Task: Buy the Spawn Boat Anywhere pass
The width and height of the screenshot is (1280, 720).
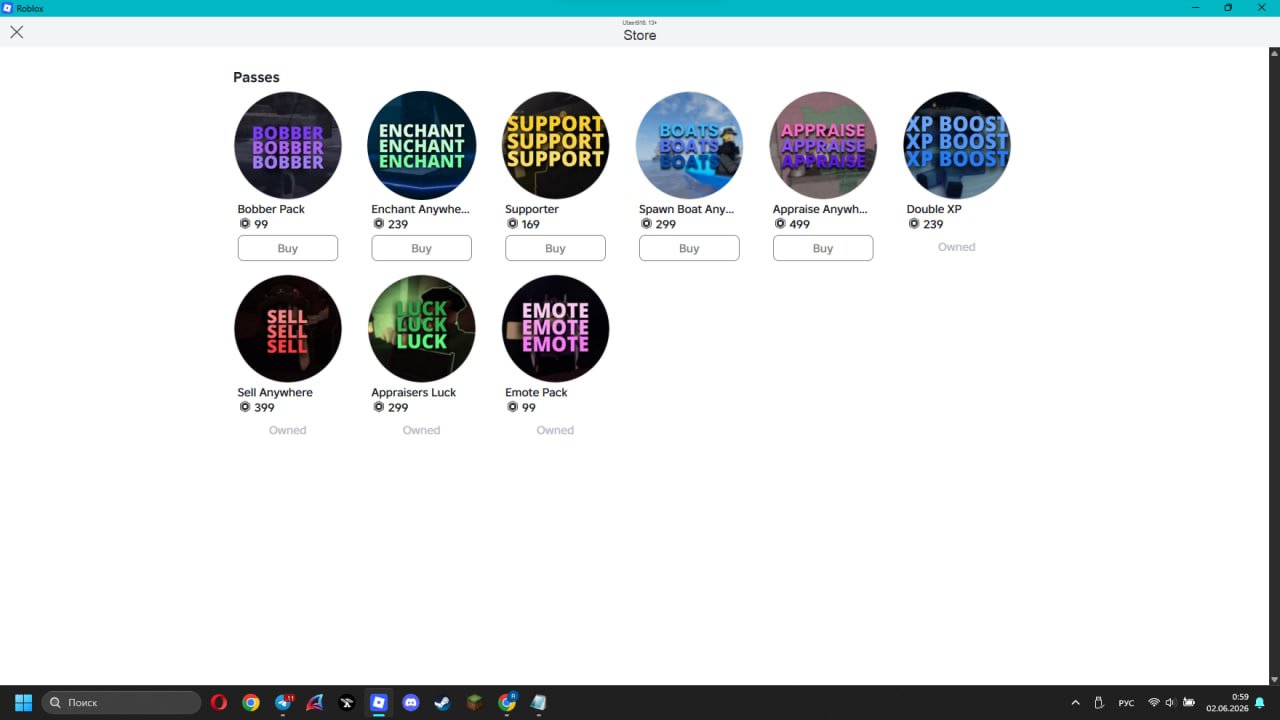Action: tap(689, 248)
